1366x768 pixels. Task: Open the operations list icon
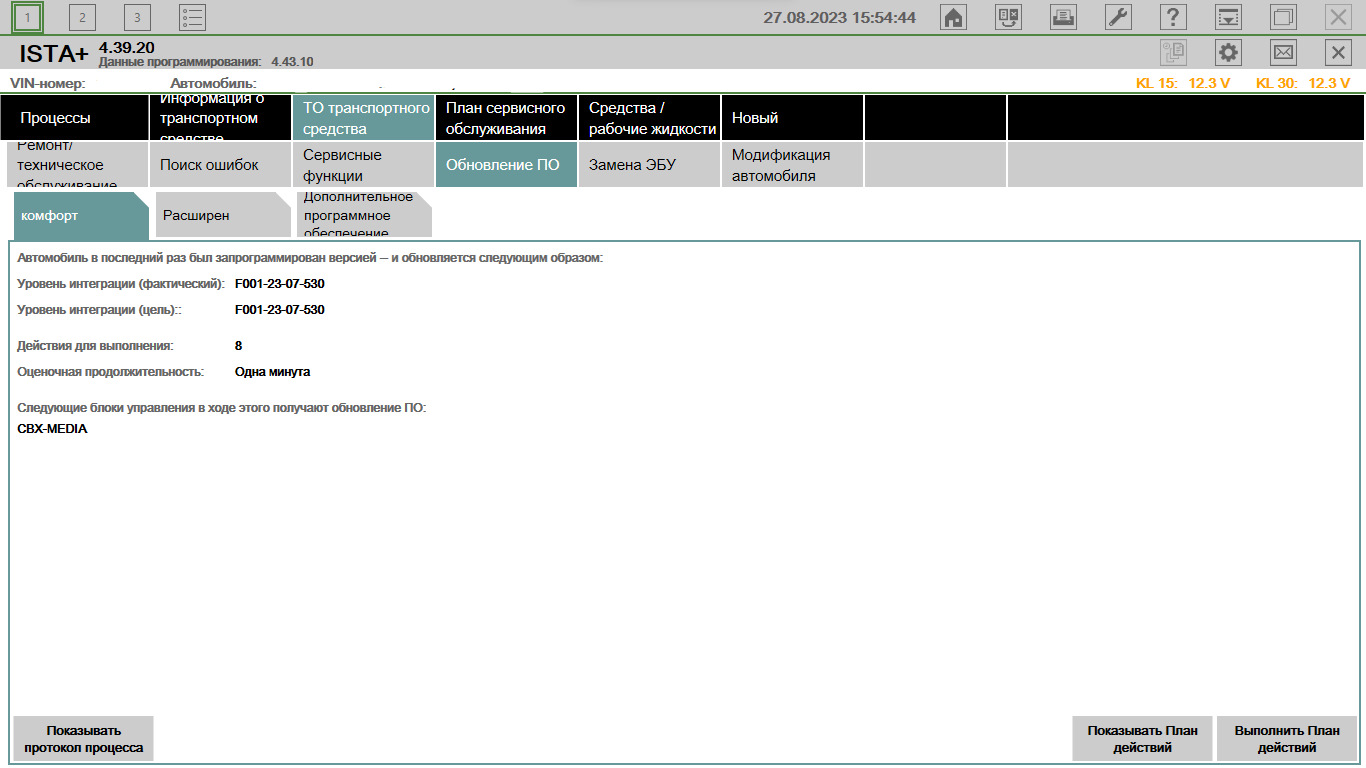pyautogui.click(x=192, y=17)
